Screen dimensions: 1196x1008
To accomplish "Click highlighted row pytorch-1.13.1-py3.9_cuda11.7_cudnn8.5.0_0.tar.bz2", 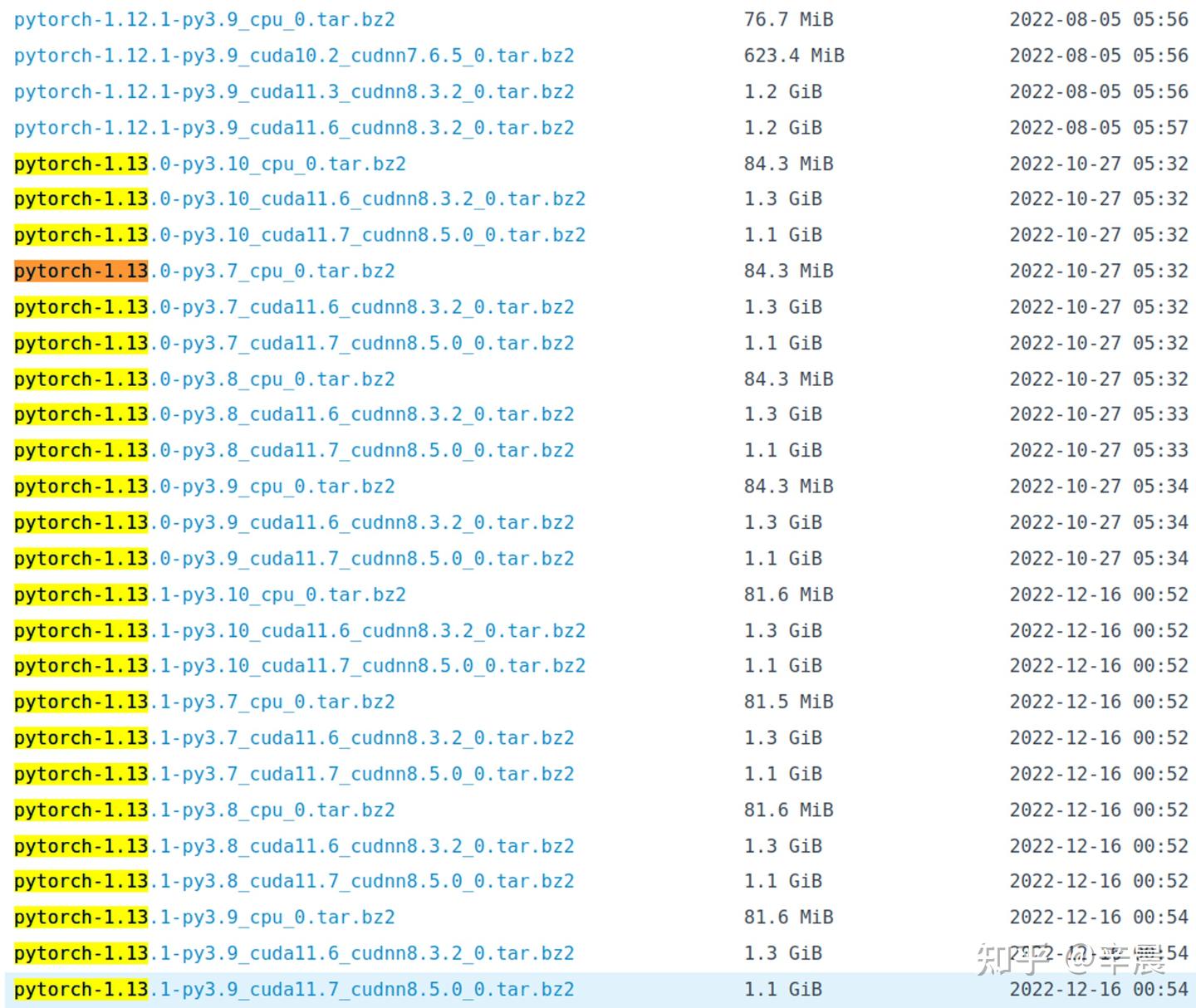I will 600,990.
